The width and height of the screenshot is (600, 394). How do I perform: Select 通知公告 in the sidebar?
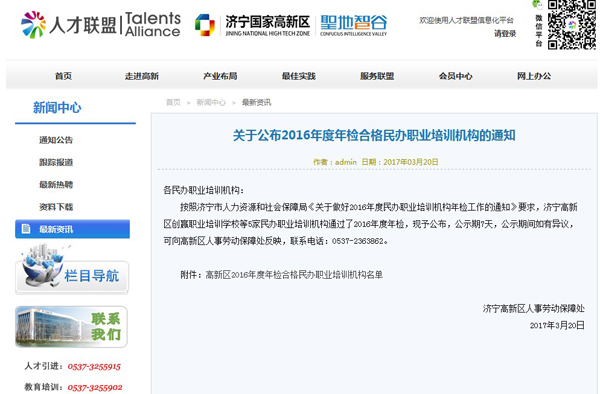pos(56,140)
